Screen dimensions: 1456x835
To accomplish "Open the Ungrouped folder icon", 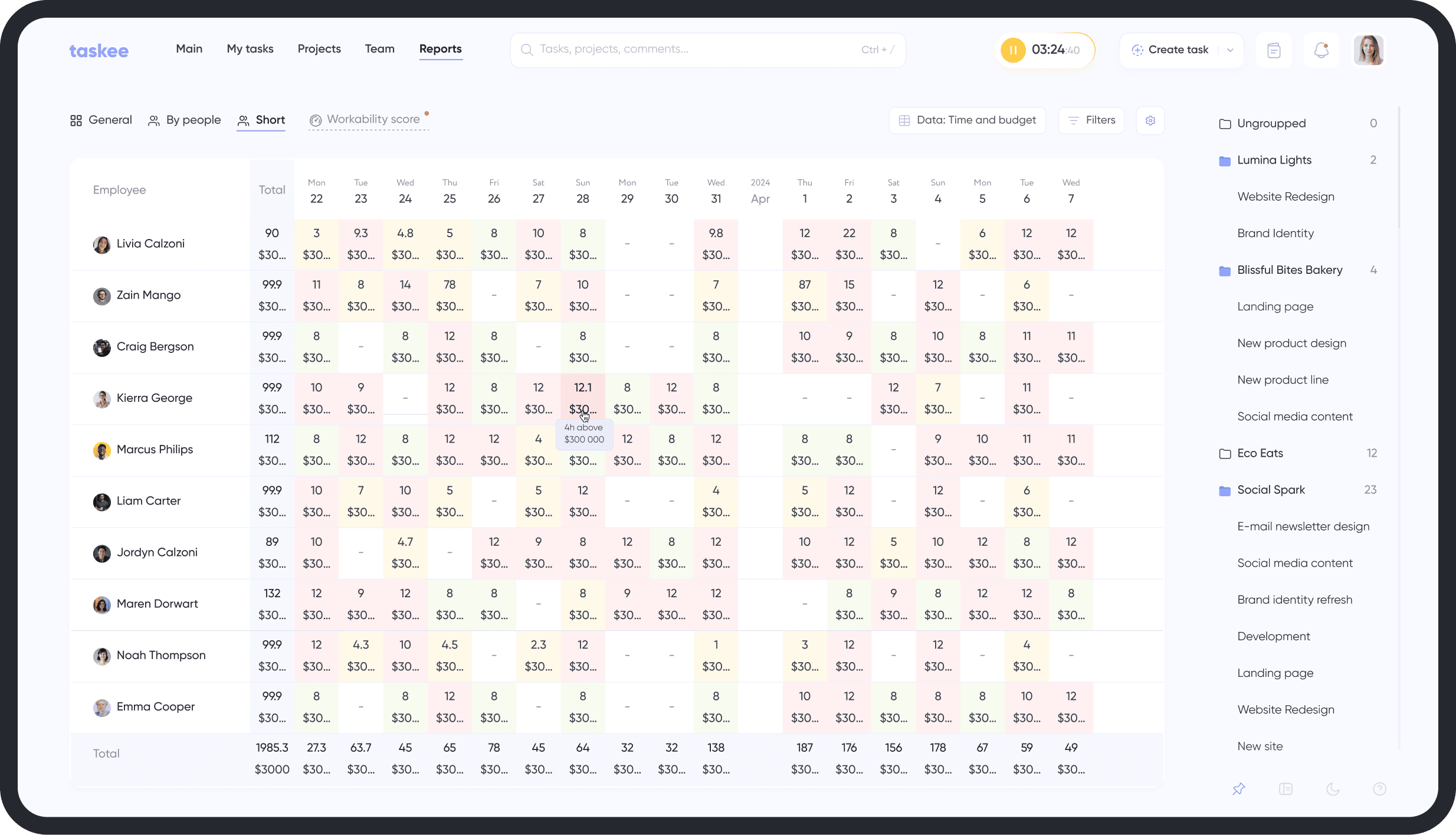I will click(x=1224, y=123).
